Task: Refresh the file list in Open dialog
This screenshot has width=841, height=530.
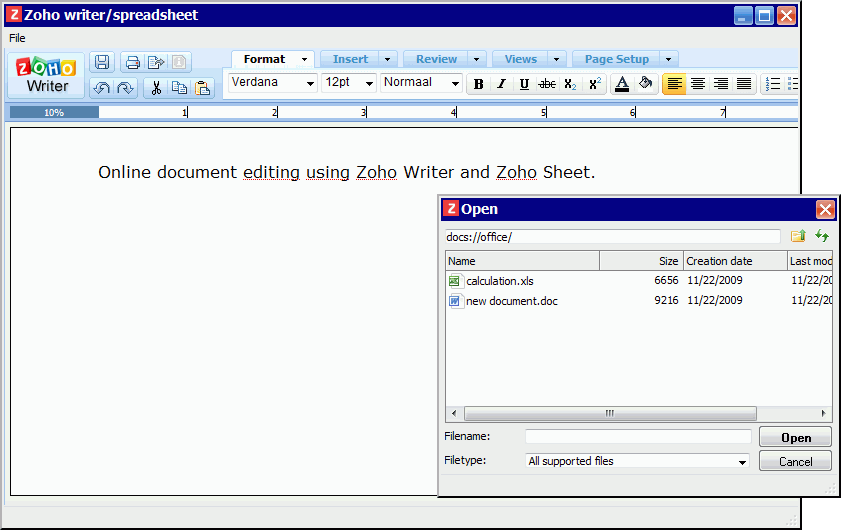Action: click(822, 236)
